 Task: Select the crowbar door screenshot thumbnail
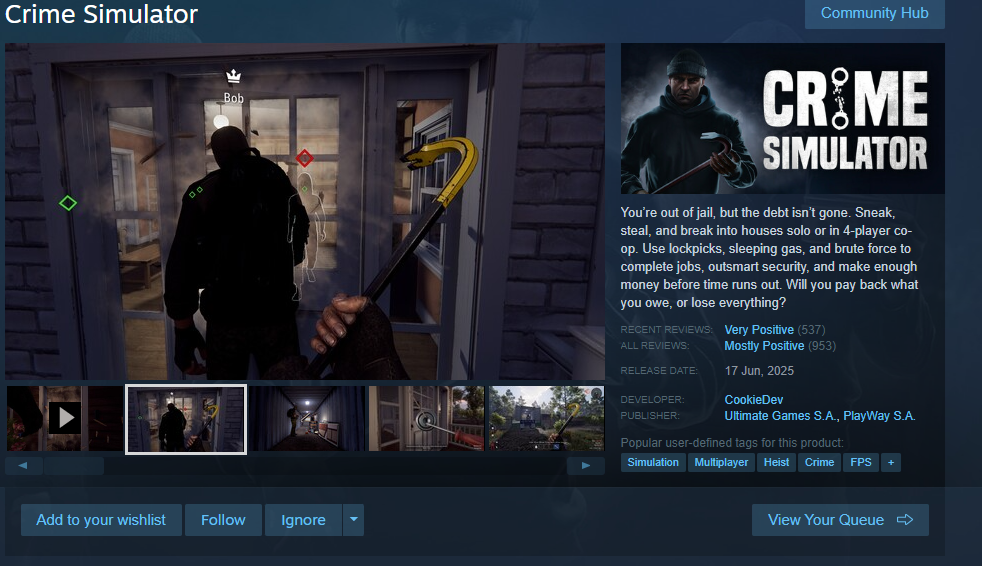coord(186,419)
